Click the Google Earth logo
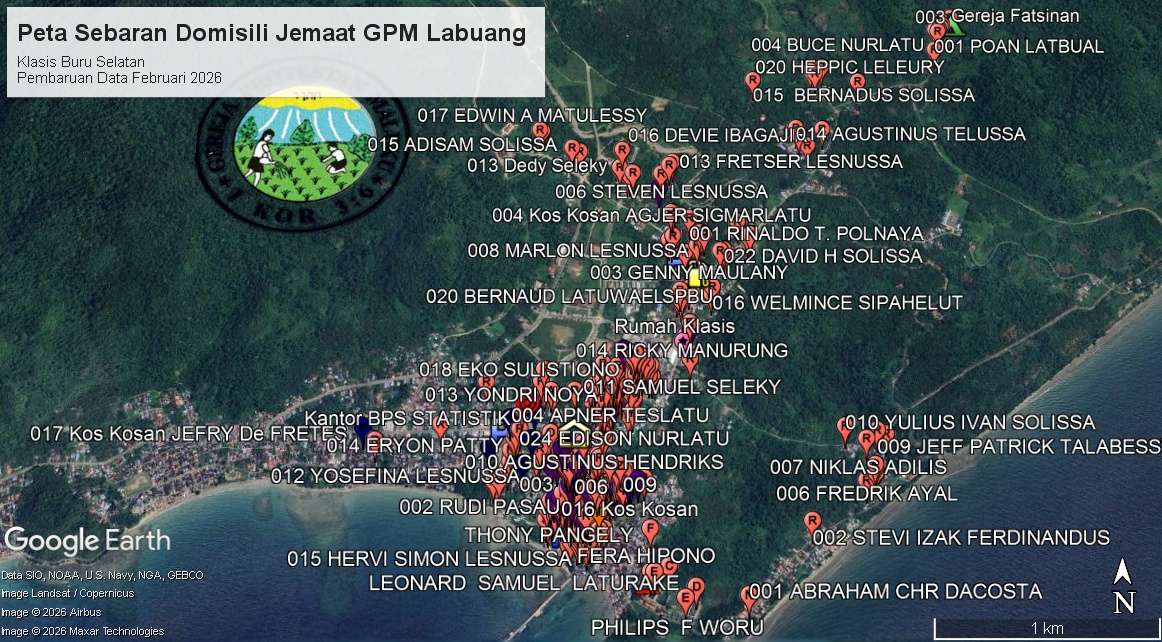Screen dimensions: 1162x642 [87, 541]
